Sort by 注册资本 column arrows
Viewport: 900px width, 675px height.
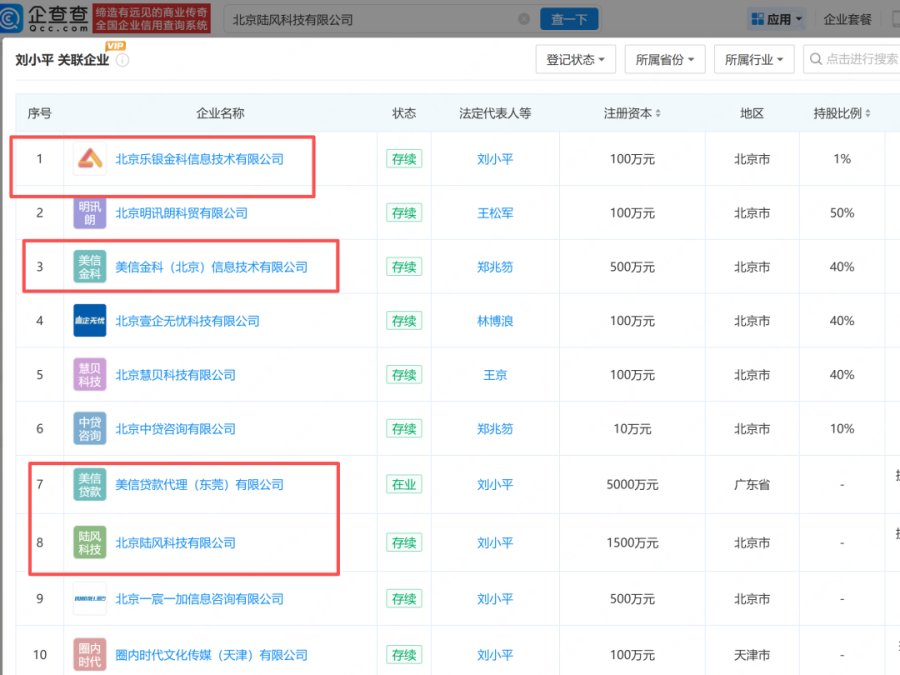(658, 114)
